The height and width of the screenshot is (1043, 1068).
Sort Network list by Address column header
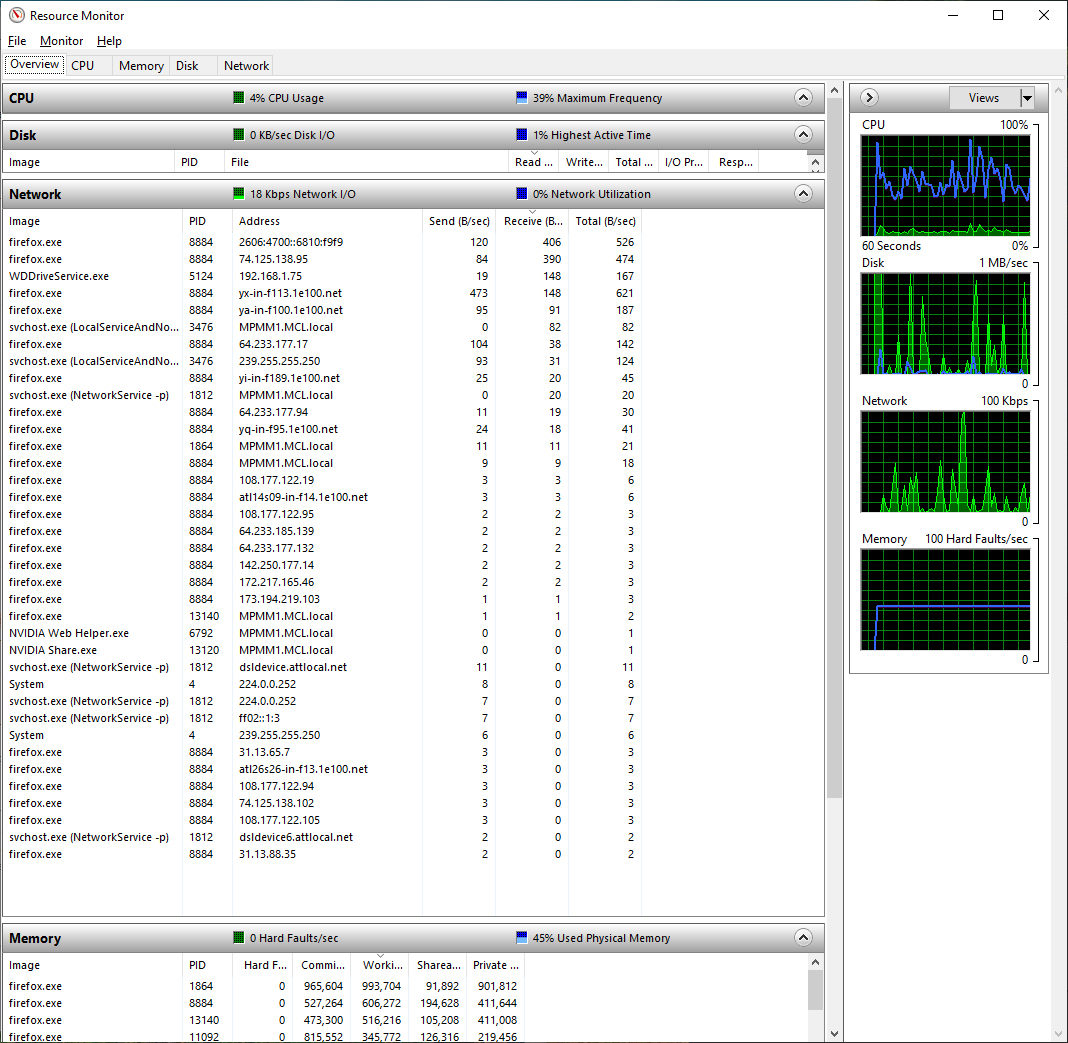328,221
